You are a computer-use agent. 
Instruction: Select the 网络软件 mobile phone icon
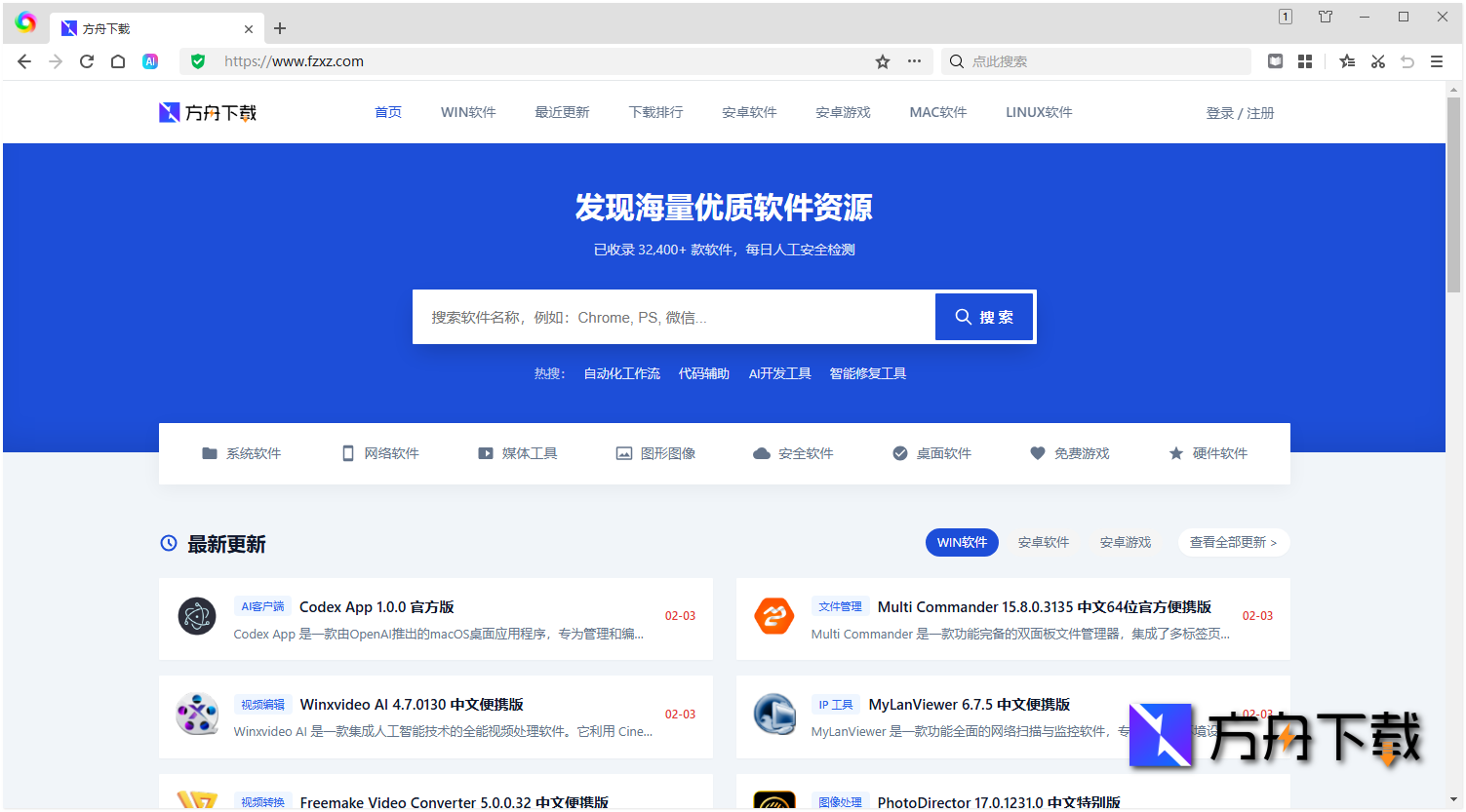coord(348,452)
